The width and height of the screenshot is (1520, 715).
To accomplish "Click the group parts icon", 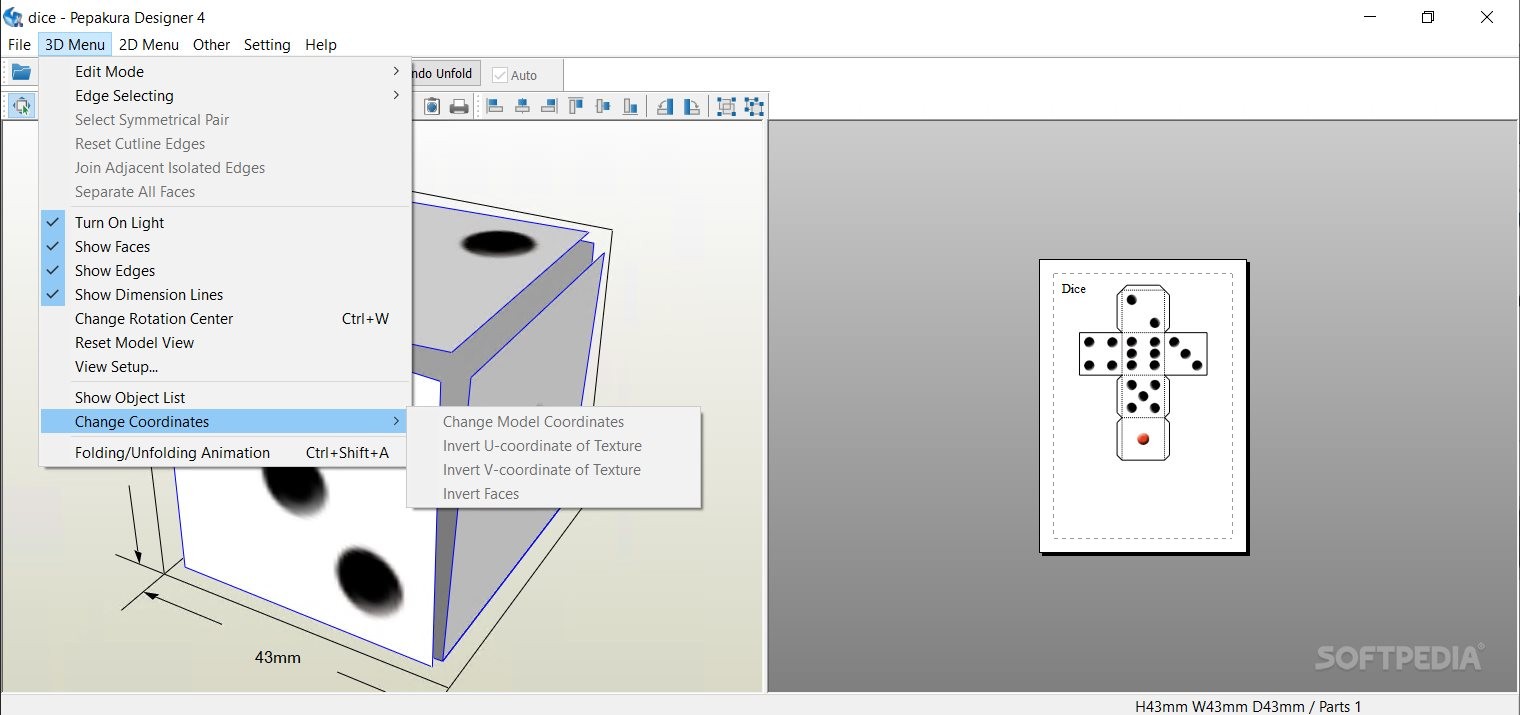I will tap(727, 106).
